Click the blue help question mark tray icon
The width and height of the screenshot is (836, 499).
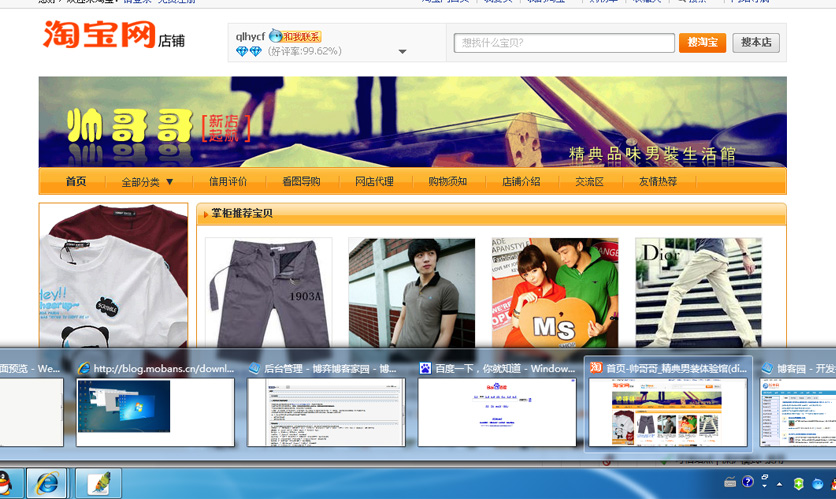748,481
